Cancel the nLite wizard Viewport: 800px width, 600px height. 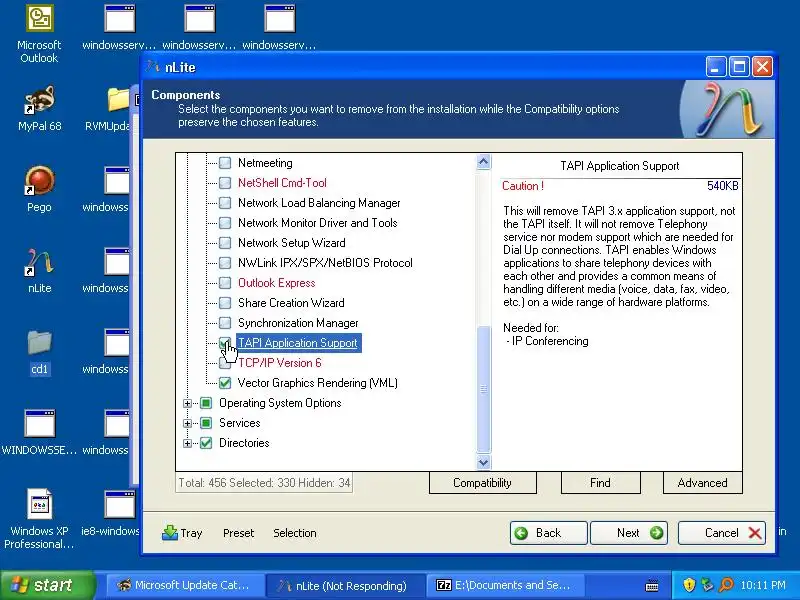coord(721,533)
